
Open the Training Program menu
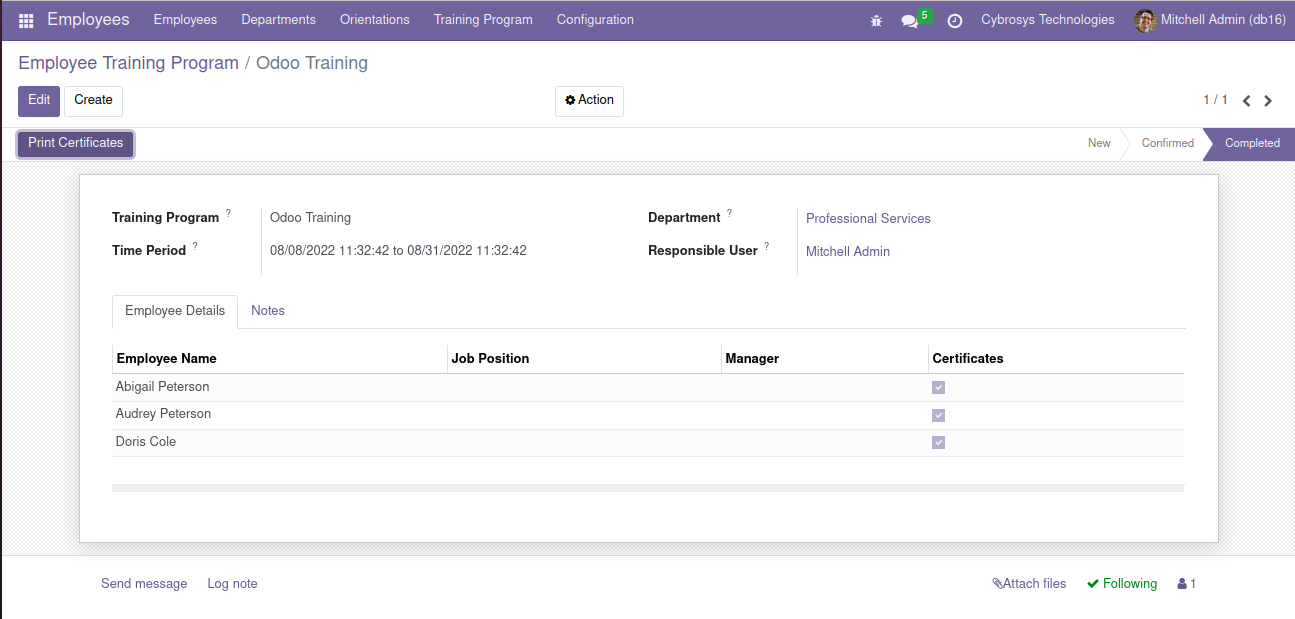coord(483,20)
